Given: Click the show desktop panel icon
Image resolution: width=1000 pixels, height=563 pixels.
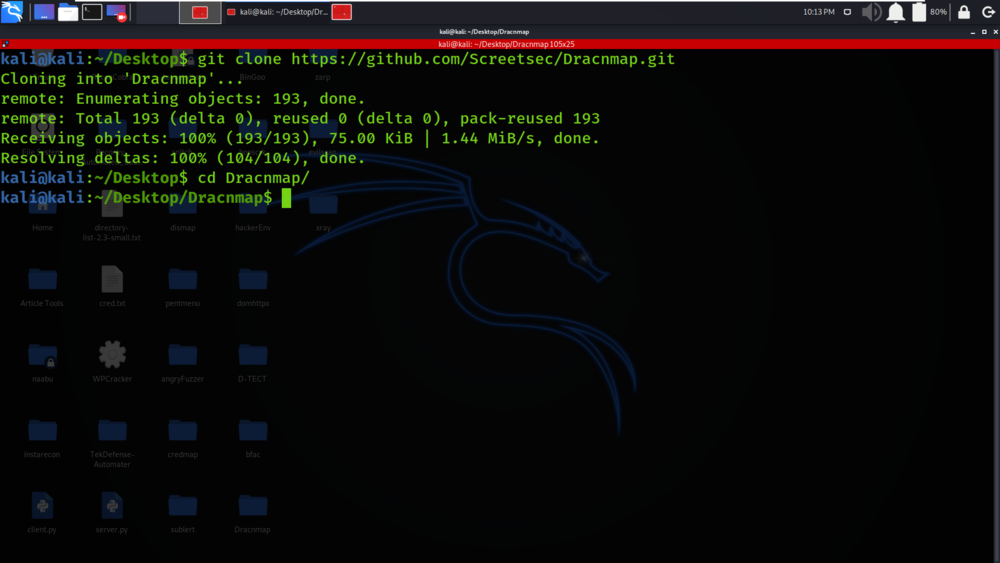Looking at the screenshot, I should pyautogui.click(x=44, y=12).
